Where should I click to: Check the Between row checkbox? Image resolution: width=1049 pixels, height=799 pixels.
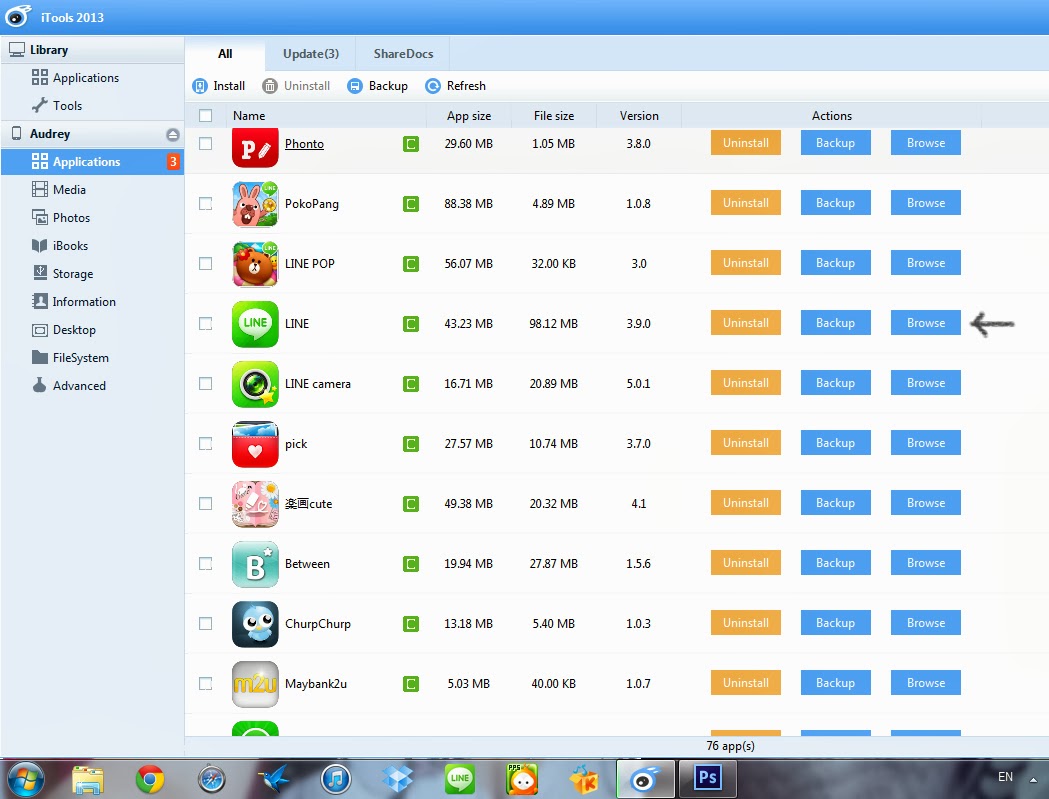[205, 563]
